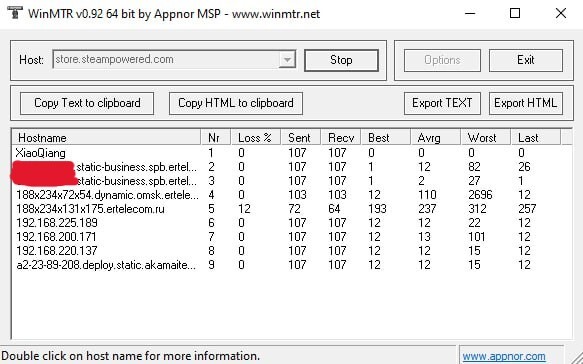Click Copy HTML to clipboard

[236, 103]
